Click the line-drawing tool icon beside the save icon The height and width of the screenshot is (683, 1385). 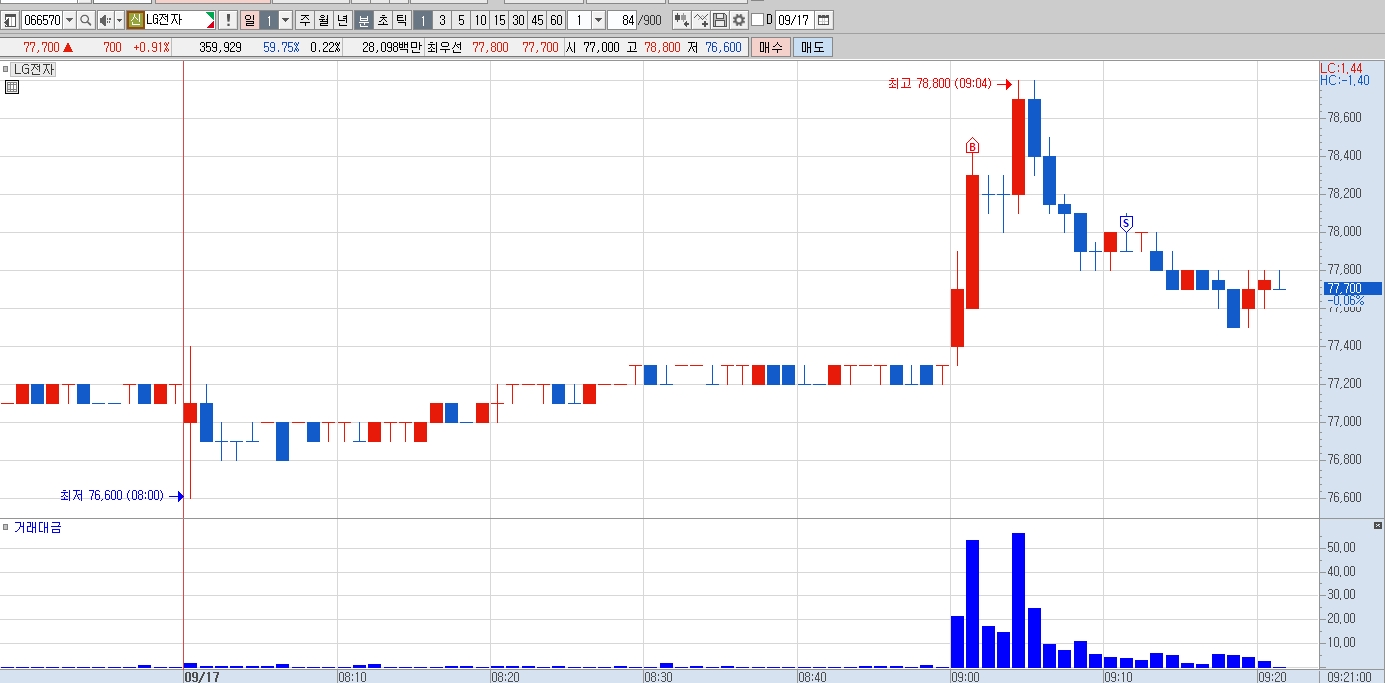(x=700, y=20)
